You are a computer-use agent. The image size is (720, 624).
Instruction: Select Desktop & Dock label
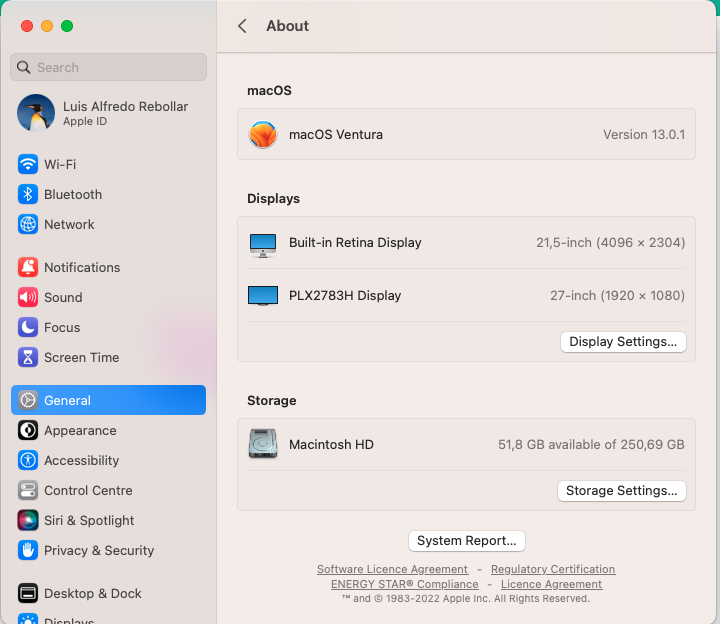(x=93, y=593)
